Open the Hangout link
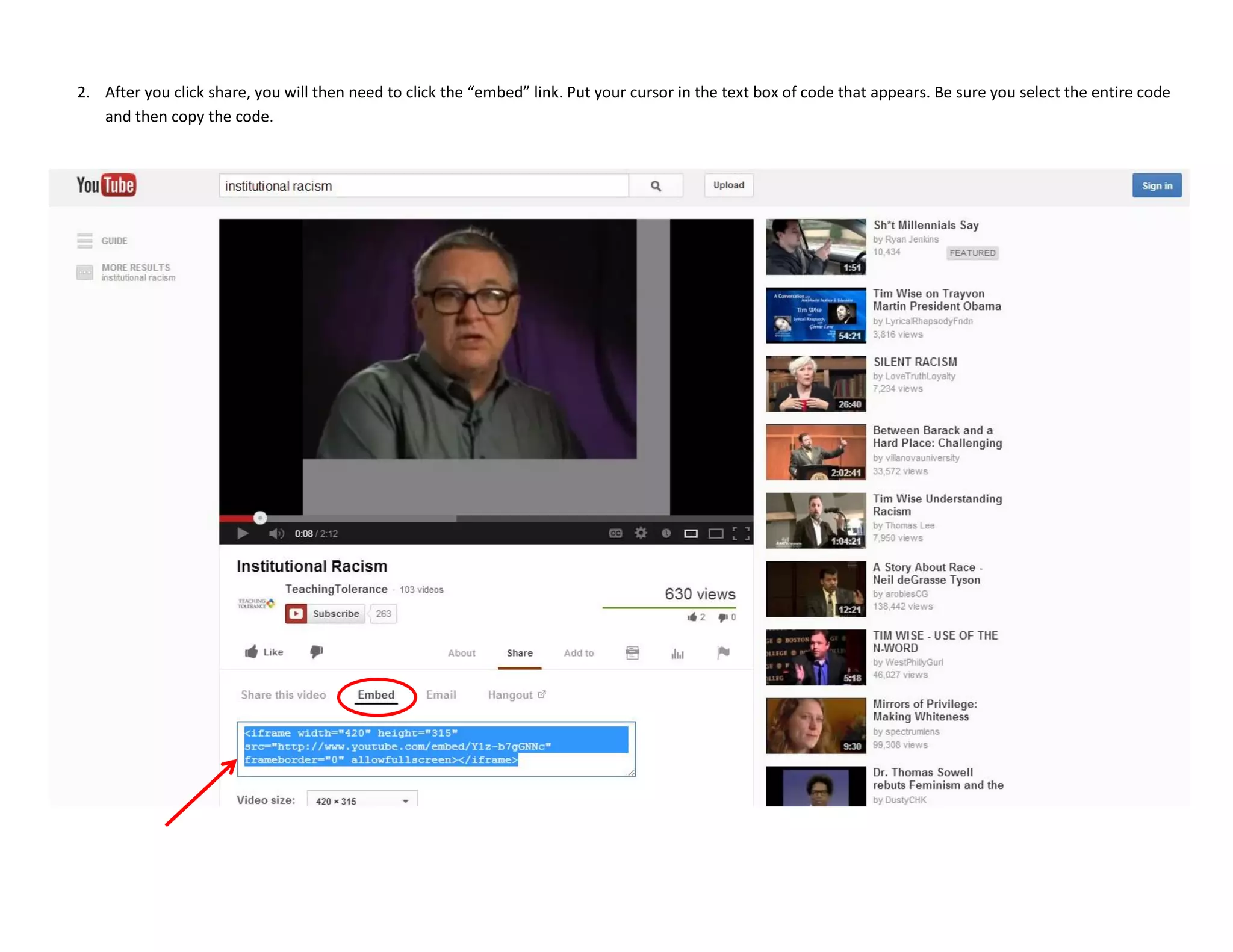This screenshot has width=1233, height=952. coord(517,695)
